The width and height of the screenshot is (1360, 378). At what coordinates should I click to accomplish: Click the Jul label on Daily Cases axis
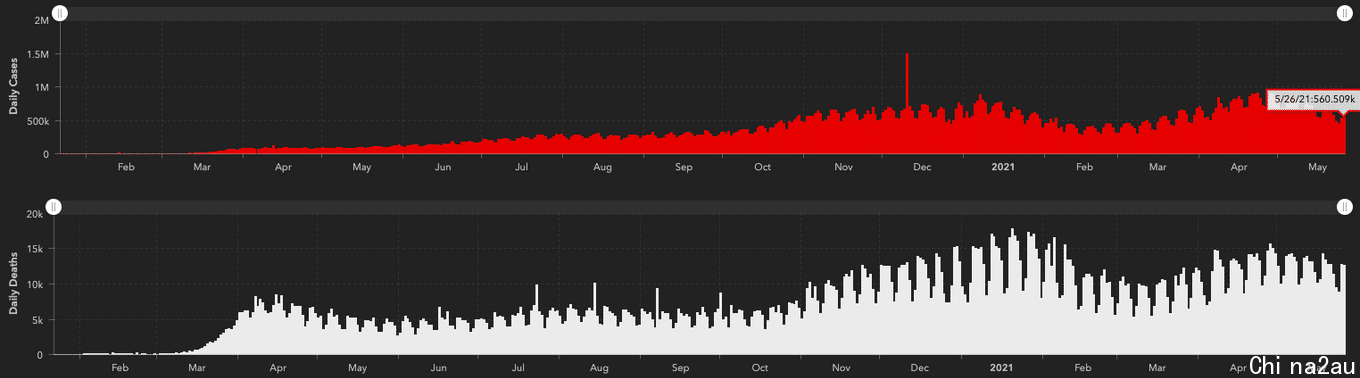coord(521,167)
